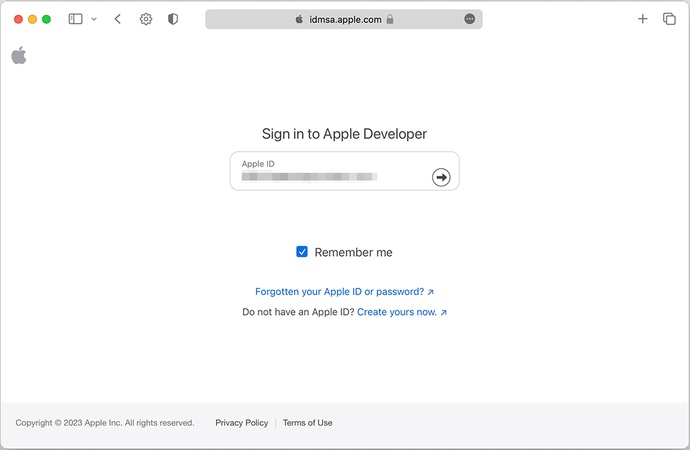Toggle the Safari sidebar icon
Screen dimensions: 690x450
pos(75,19)
